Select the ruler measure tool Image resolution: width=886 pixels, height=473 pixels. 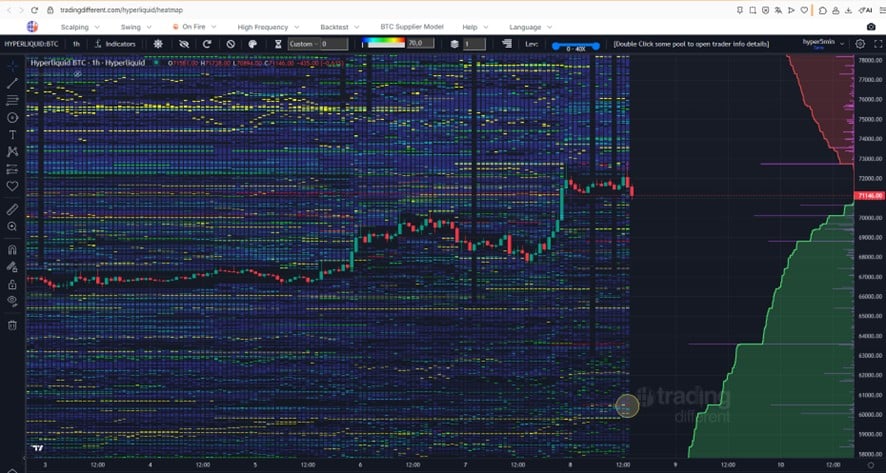(12, 210)
